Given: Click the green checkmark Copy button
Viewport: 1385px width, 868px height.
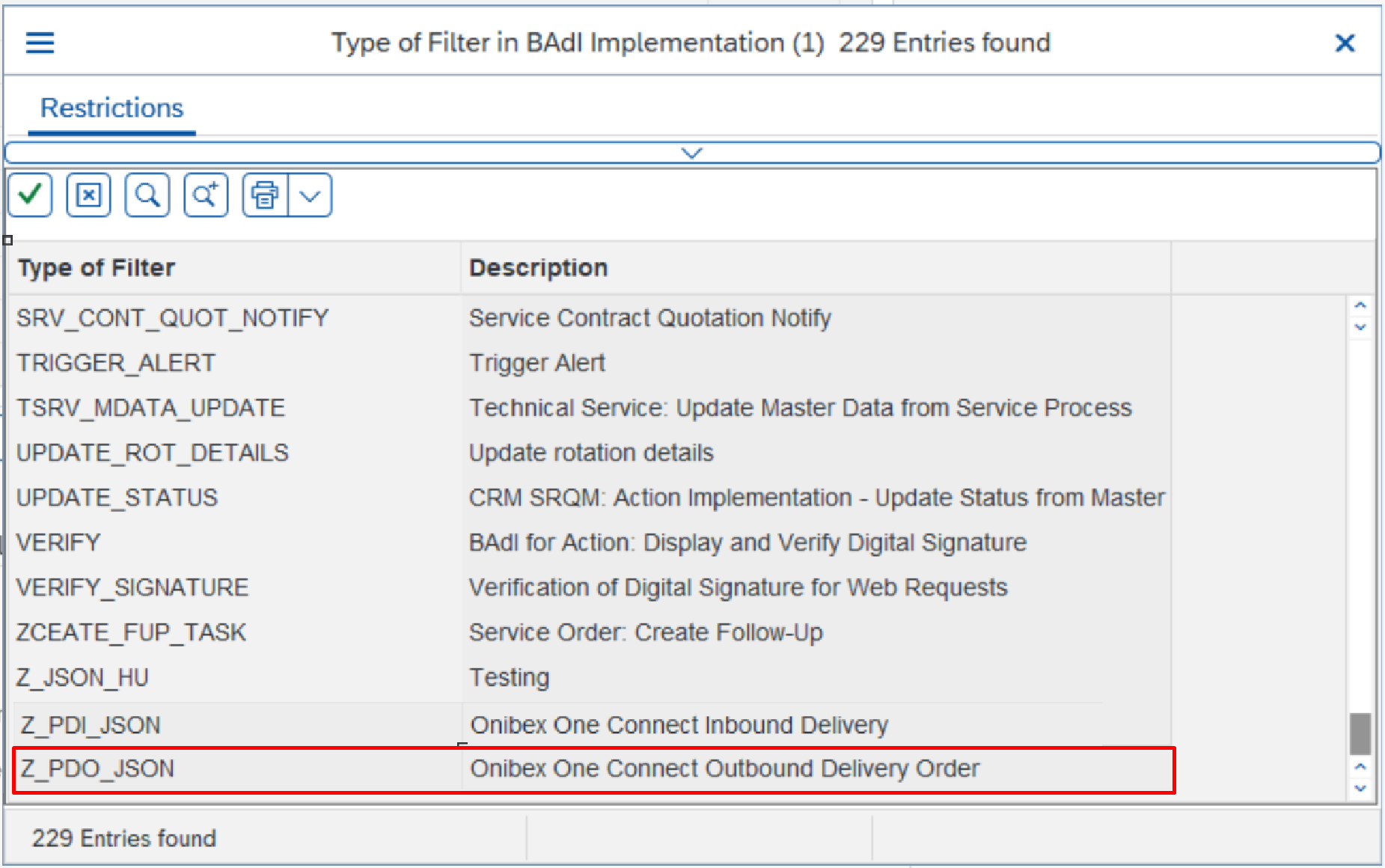Looking at the screenshot, I should pyautogui.click(x=30, y=195).
